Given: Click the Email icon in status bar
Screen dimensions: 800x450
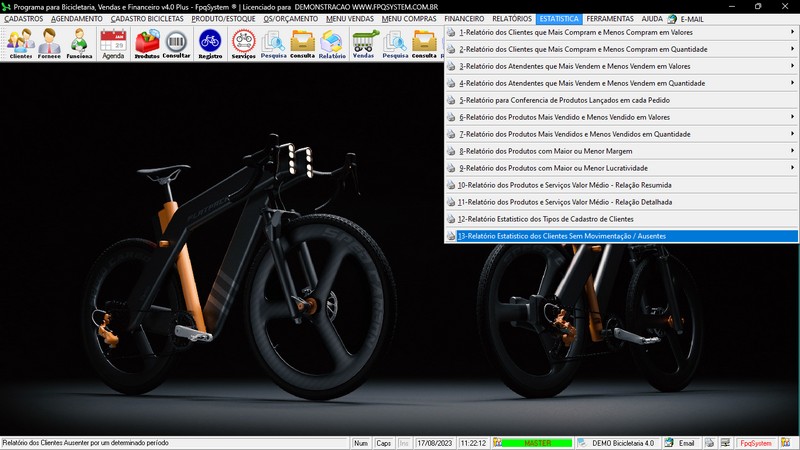Looking at the screenshot, I should [680, 443].
